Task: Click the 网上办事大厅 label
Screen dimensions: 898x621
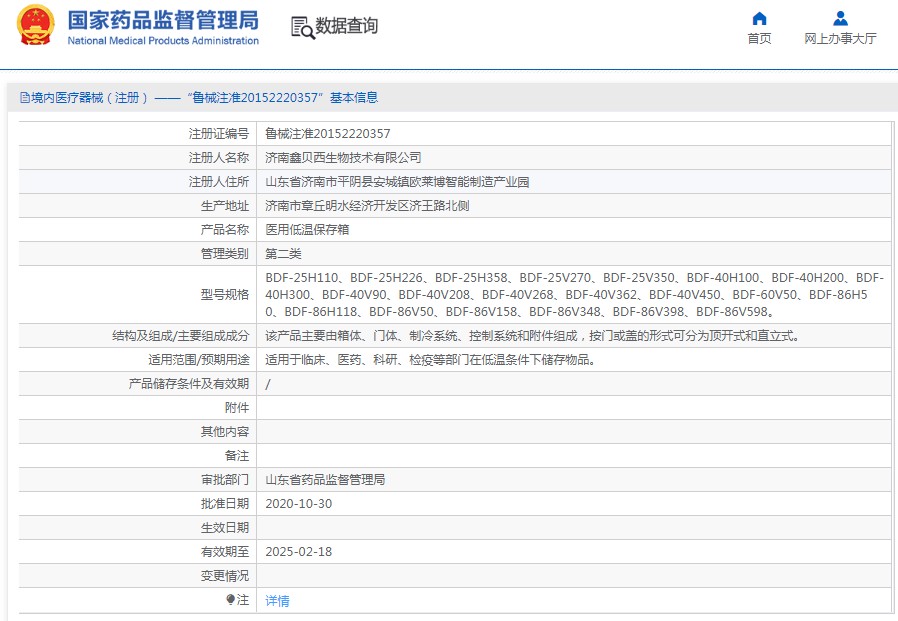Action: tap(840, 38)
